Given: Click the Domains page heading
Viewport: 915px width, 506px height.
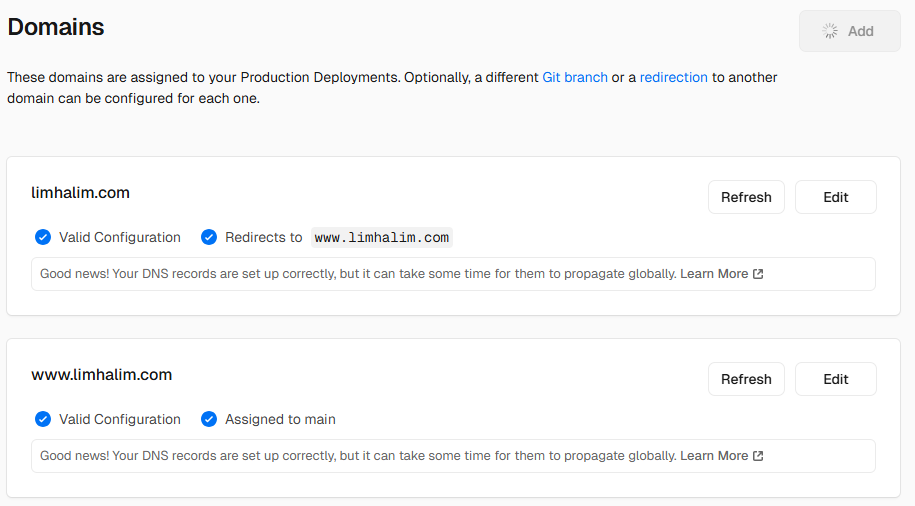Looking at the screenshot, I should click(x=56, y=27).
